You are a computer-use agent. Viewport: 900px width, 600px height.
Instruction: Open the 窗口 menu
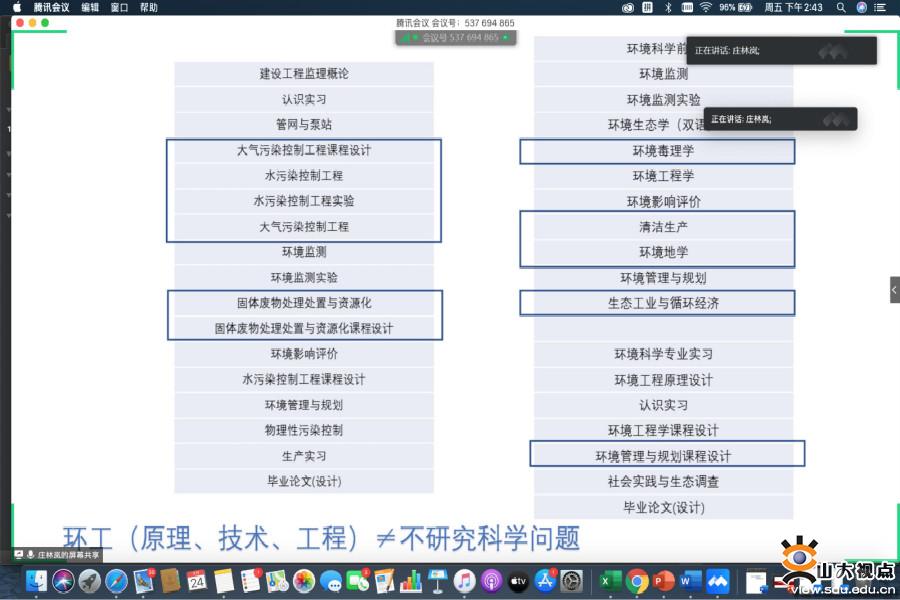click(119, 7)
